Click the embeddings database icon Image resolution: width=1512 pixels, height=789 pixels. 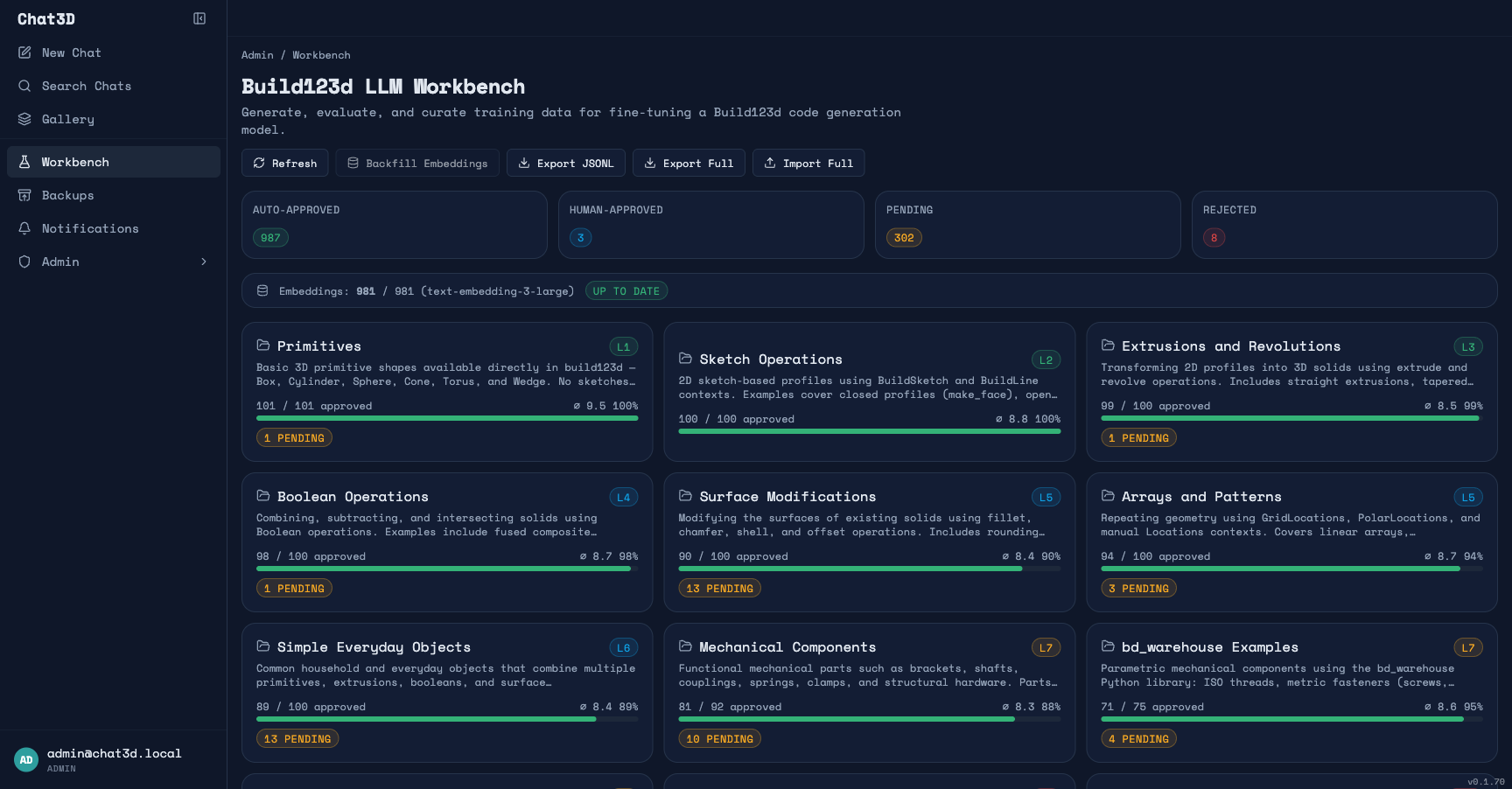tap(262, 290)
